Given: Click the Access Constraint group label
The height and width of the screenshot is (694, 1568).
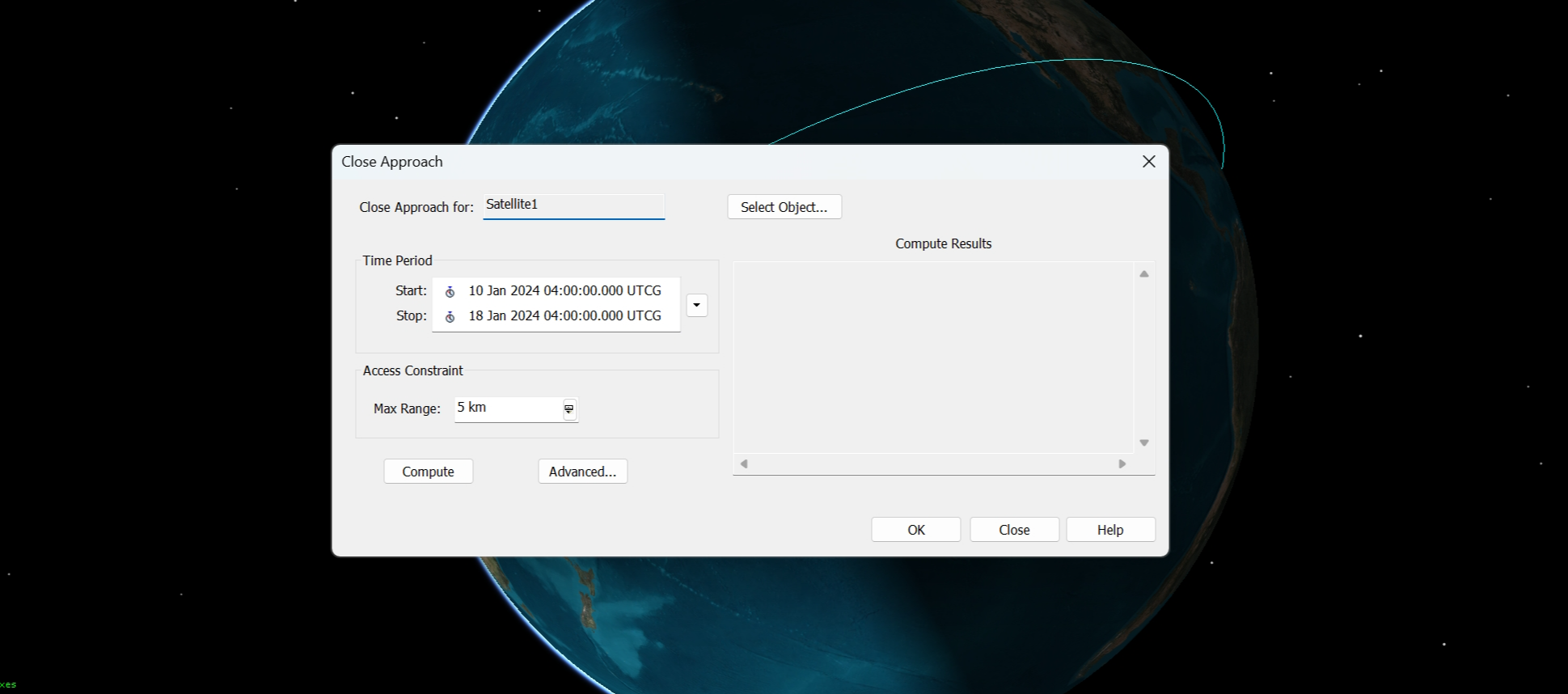Looking at the screenshot, I should point(413,370).
